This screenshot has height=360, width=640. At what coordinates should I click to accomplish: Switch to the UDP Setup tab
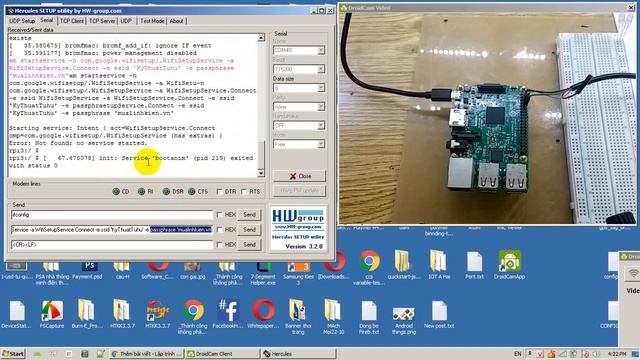[22, 21]
